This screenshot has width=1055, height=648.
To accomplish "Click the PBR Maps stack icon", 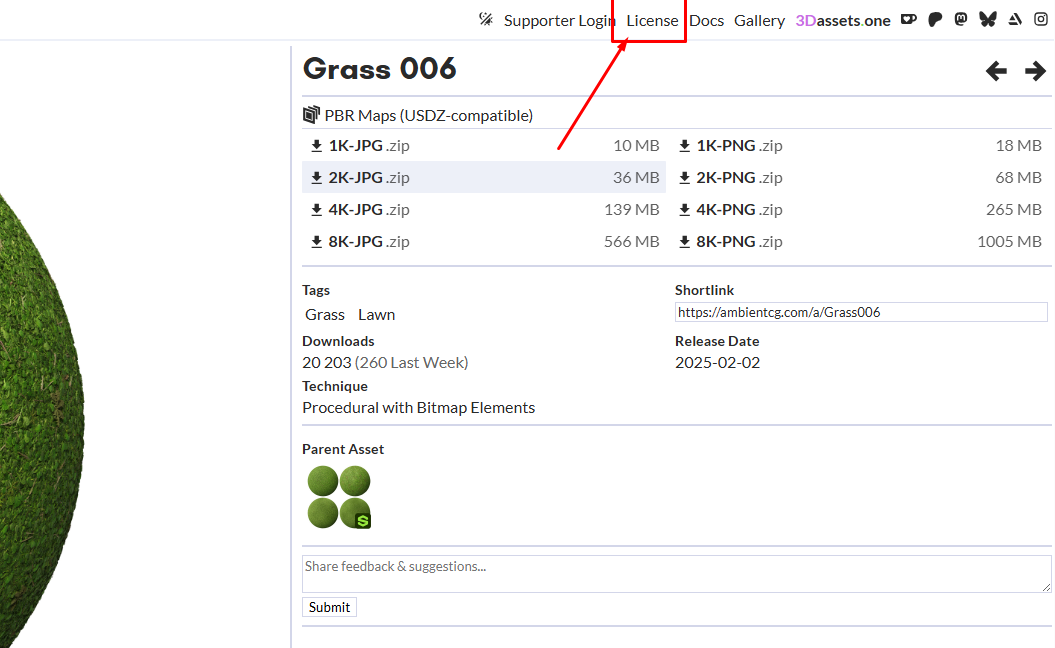I will 311,115.
